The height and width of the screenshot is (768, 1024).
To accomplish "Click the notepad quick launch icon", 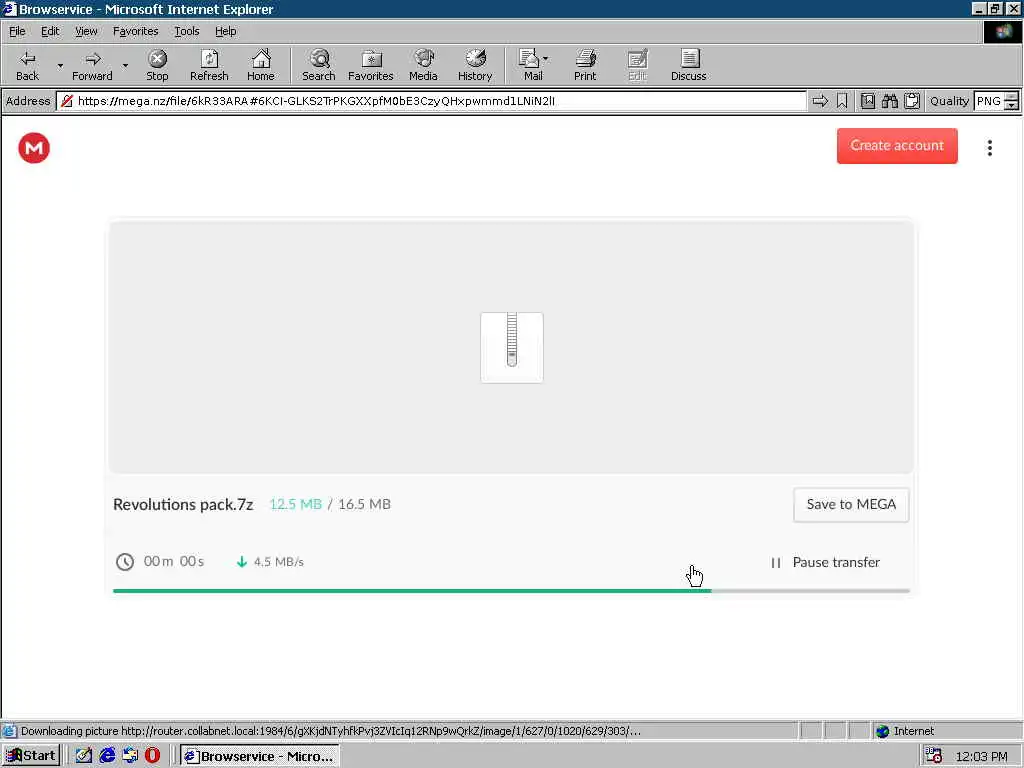I will (84, 756).
